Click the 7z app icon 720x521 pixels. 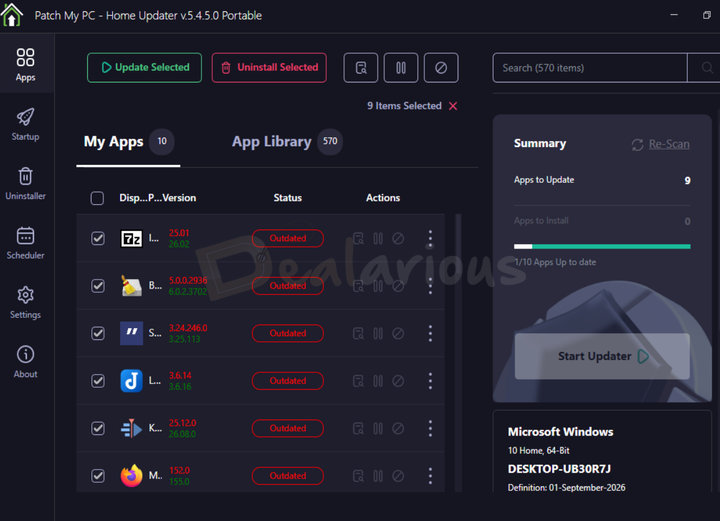point(131,239)
